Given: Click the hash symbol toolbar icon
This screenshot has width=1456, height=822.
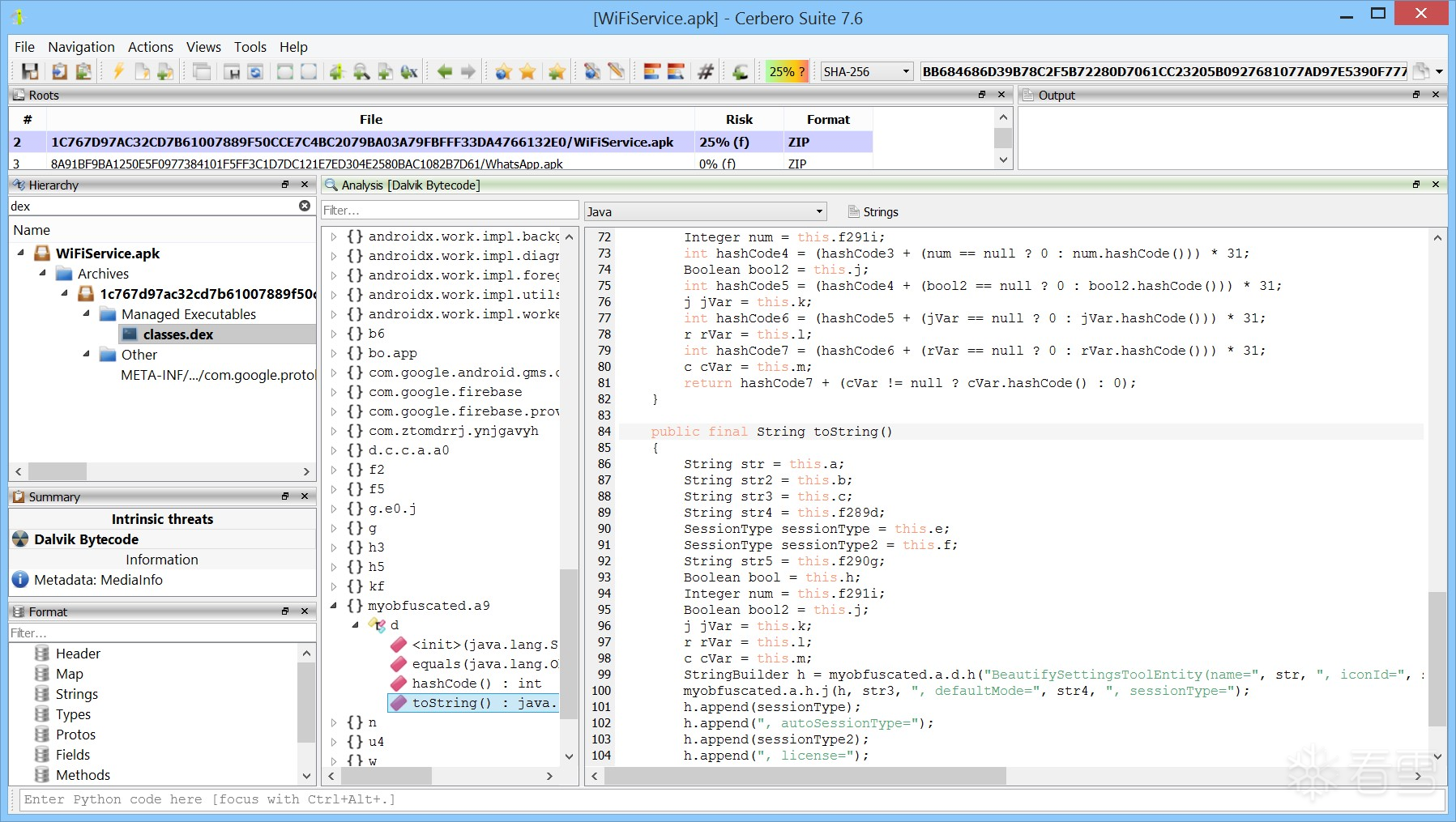Looking at the screenshot, I should 706,71.
